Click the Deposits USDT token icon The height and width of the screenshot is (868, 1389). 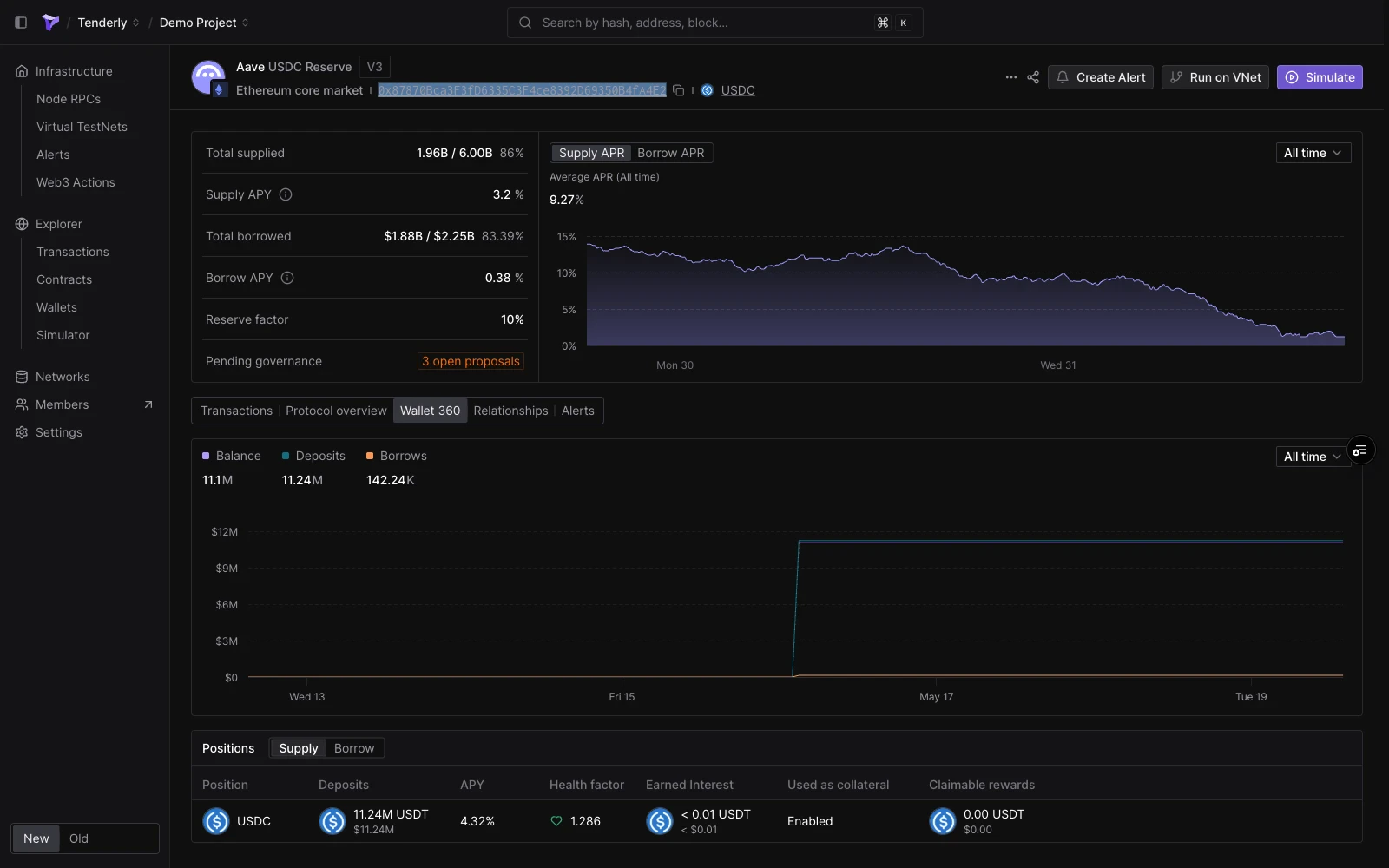click(x=332, y=821)
